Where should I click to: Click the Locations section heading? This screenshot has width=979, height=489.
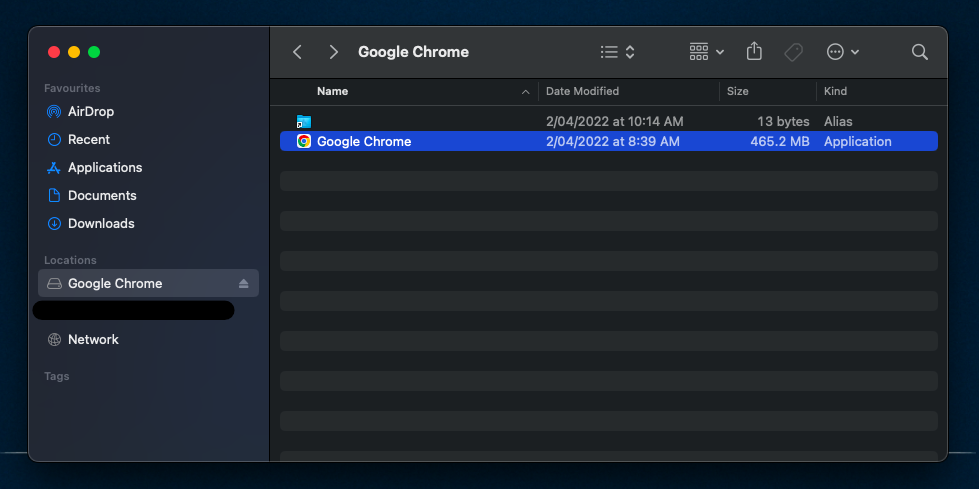[70, 260]
